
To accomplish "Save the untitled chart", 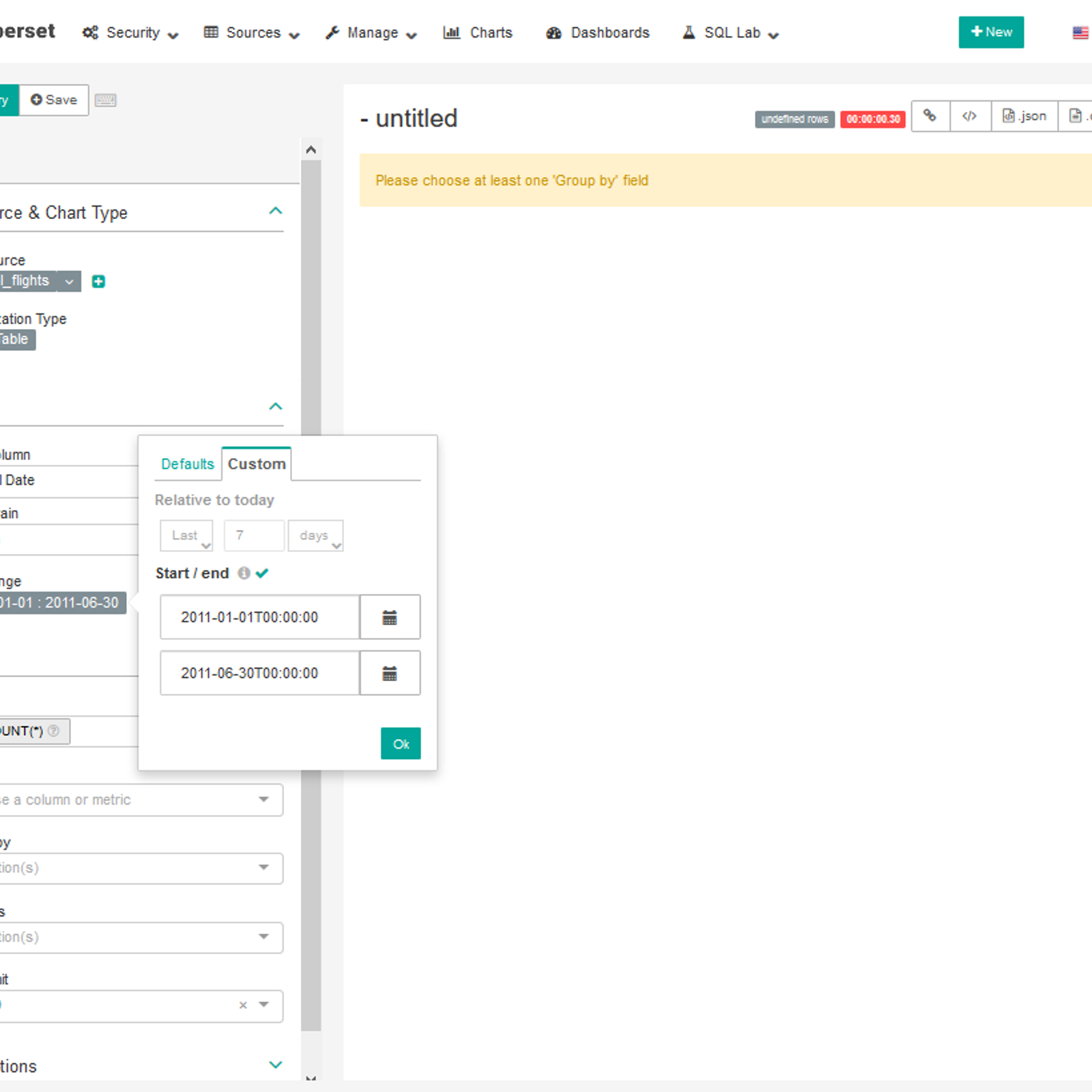I will [53, 100].
